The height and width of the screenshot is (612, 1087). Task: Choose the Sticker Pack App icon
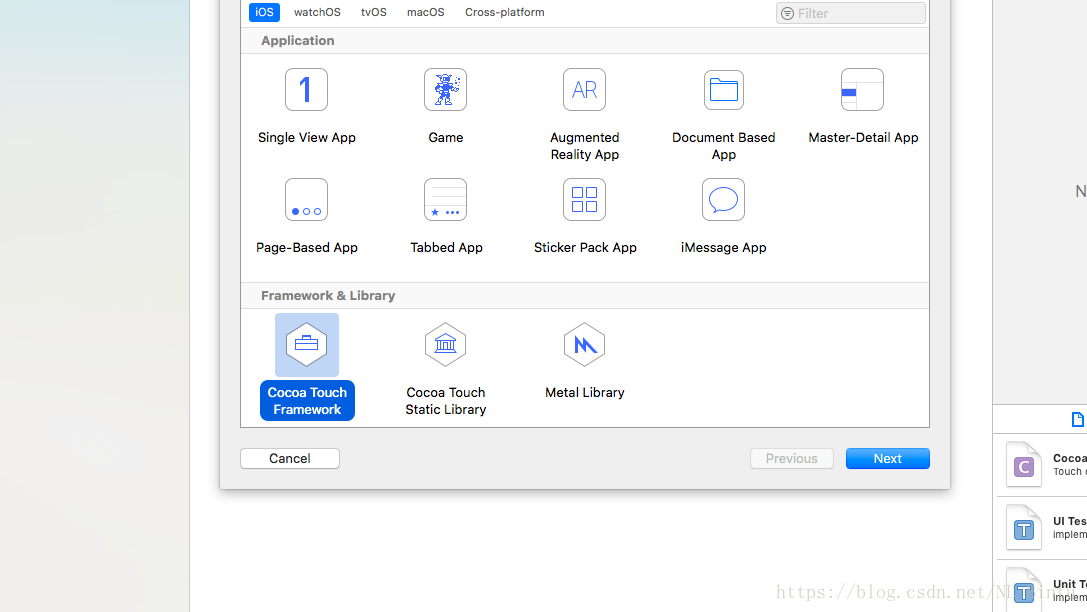(x=584, y=200)
